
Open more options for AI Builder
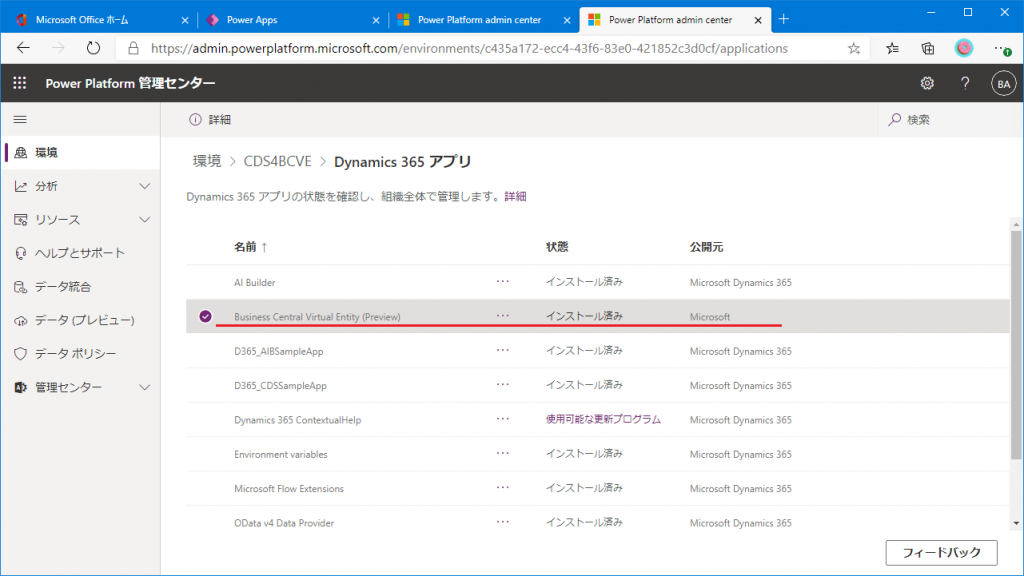point(502,281)
